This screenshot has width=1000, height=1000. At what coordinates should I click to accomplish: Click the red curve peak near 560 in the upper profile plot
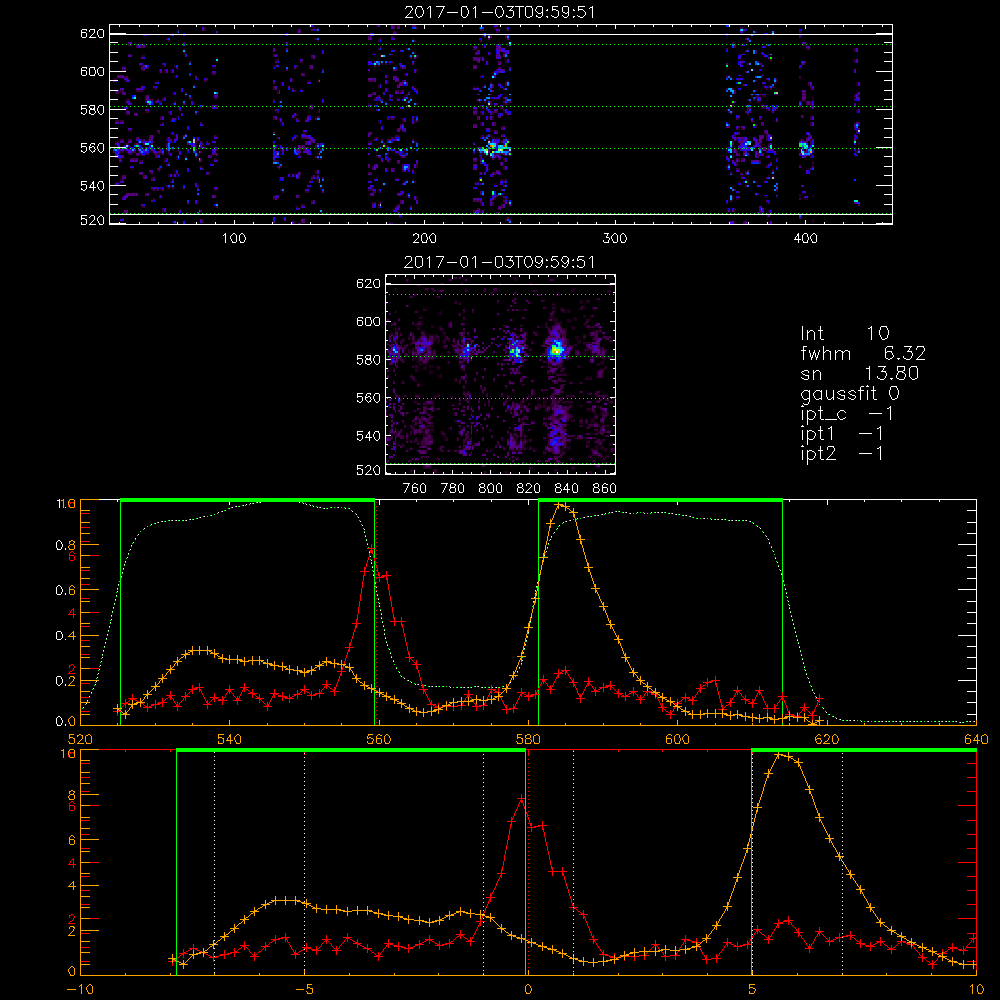point(371,549)
